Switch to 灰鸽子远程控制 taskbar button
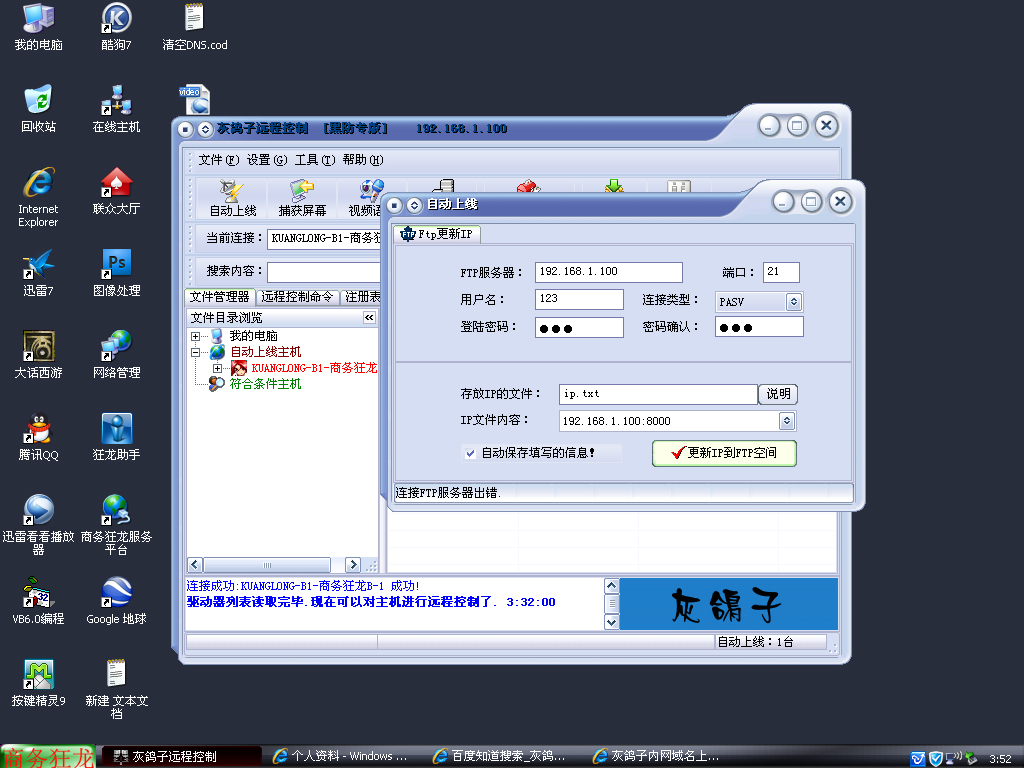Image resolution: width=1024 pixels, height=768 pixels. (x=182, y=756)
